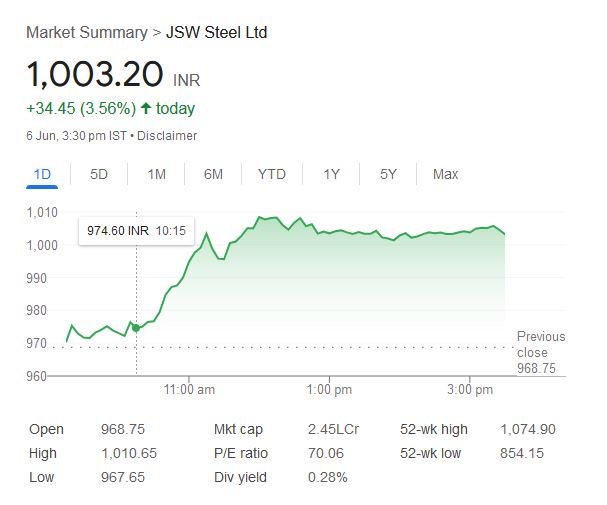Switch to the 1Y chart

pos(332,174)
